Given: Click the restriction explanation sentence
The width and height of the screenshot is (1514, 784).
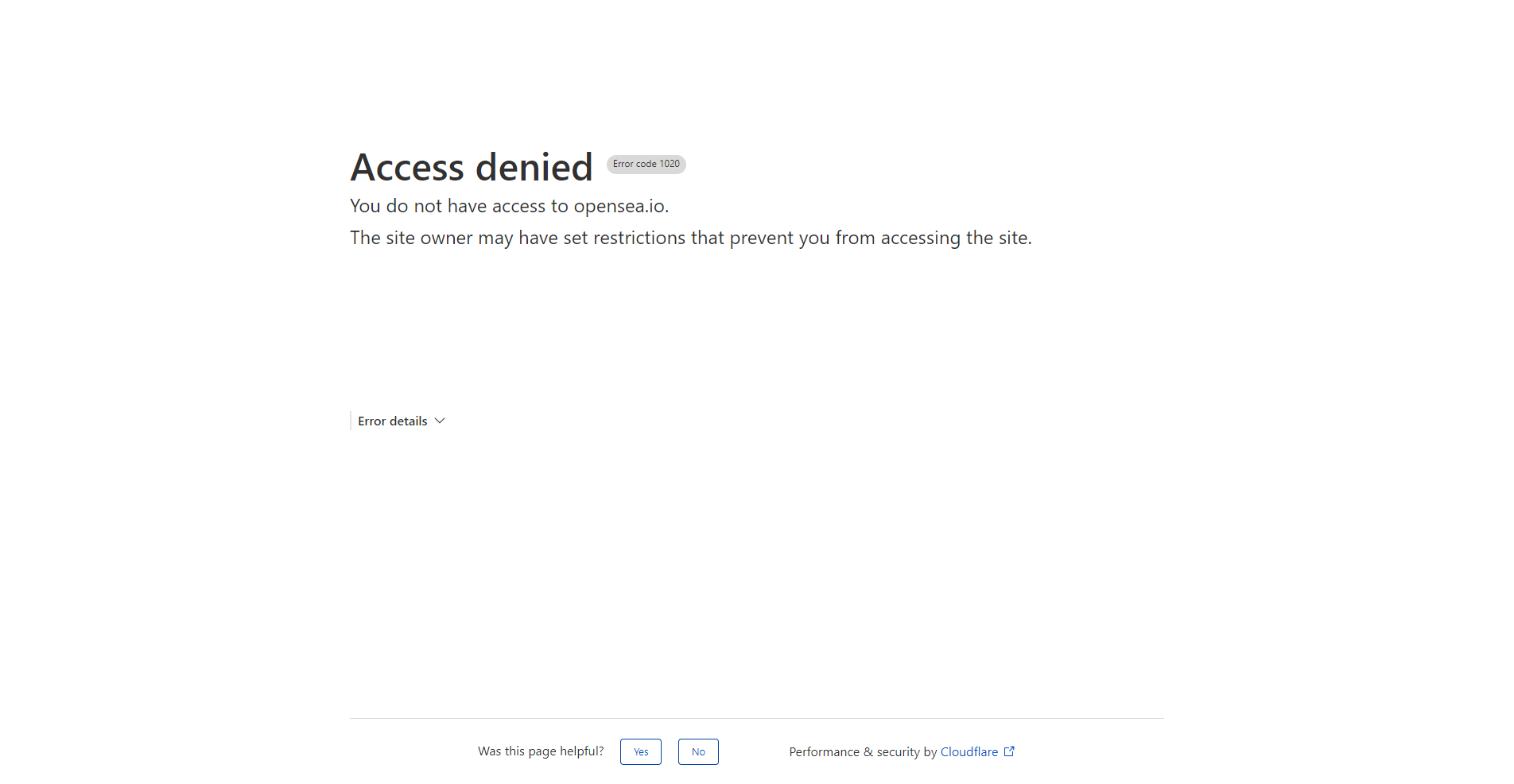Looking at the screenshot, I should pyautogui.click(x=690, y=237).
